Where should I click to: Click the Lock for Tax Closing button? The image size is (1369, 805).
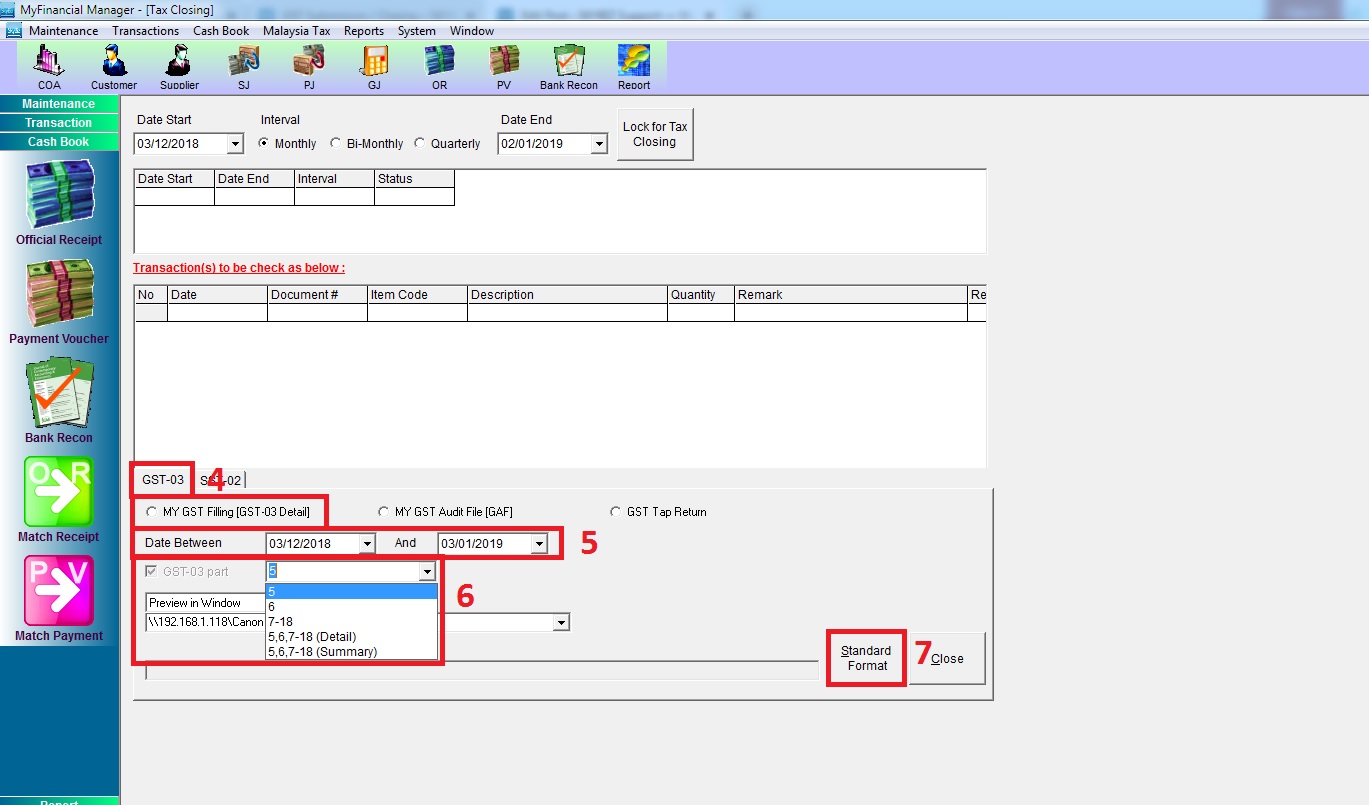655,134
